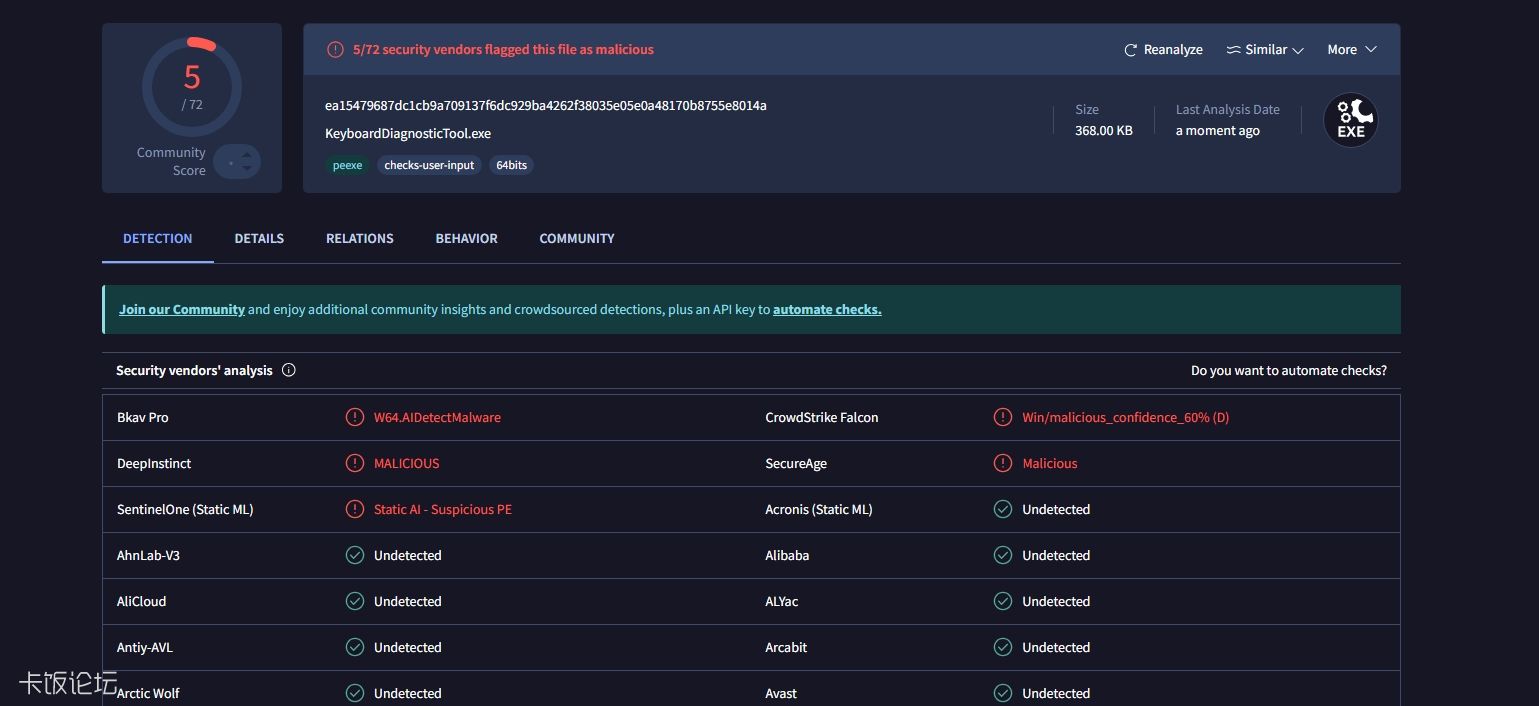The image size is (1539, 706).
Task: Click the Join our Community link
Action: click(181, 309)
